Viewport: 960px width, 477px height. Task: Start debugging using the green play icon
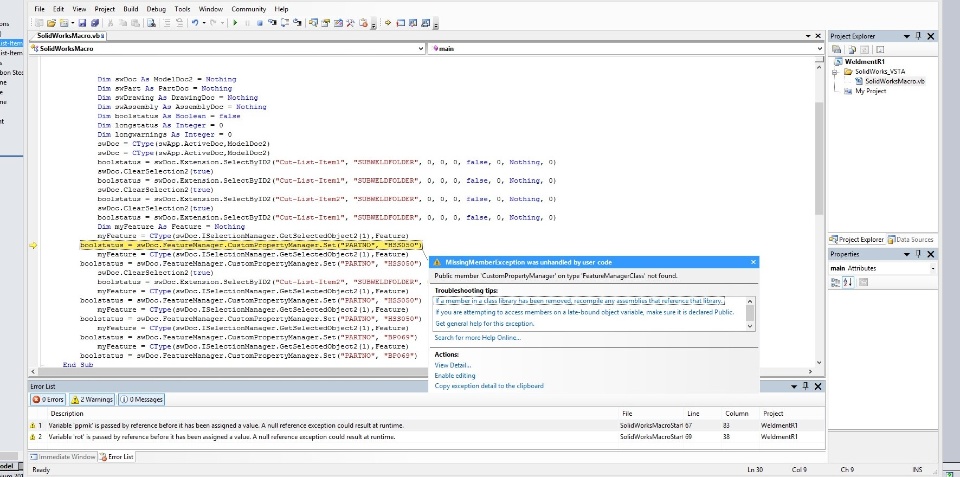pos(234,23)
